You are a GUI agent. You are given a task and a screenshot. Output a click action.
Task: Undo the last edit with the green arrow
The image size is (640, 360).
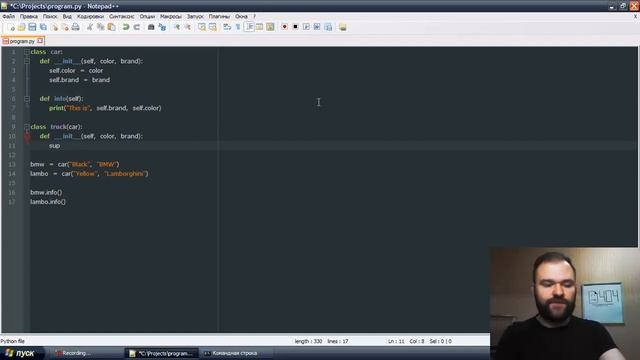[126, 27]
